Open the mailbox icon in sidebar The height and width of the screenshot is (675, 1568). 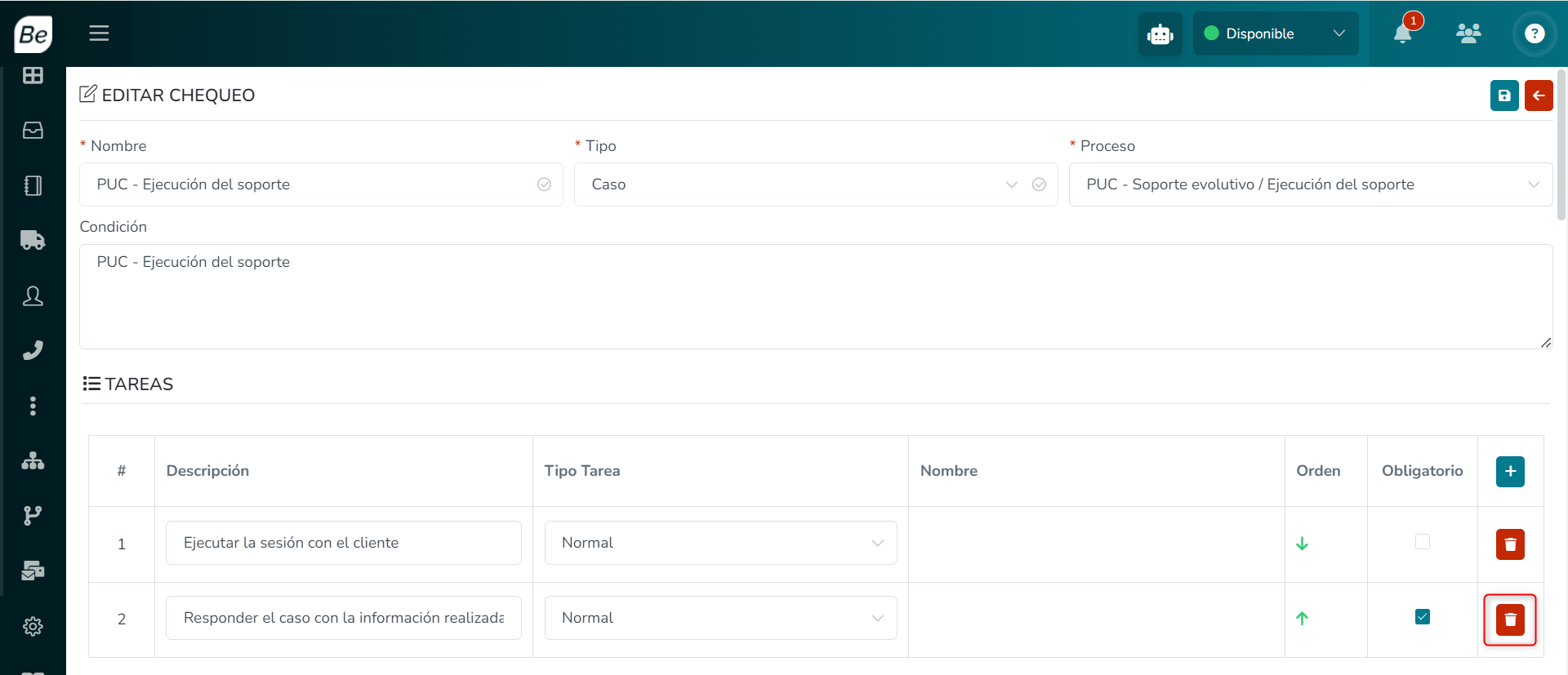click(x=33, y=571)
